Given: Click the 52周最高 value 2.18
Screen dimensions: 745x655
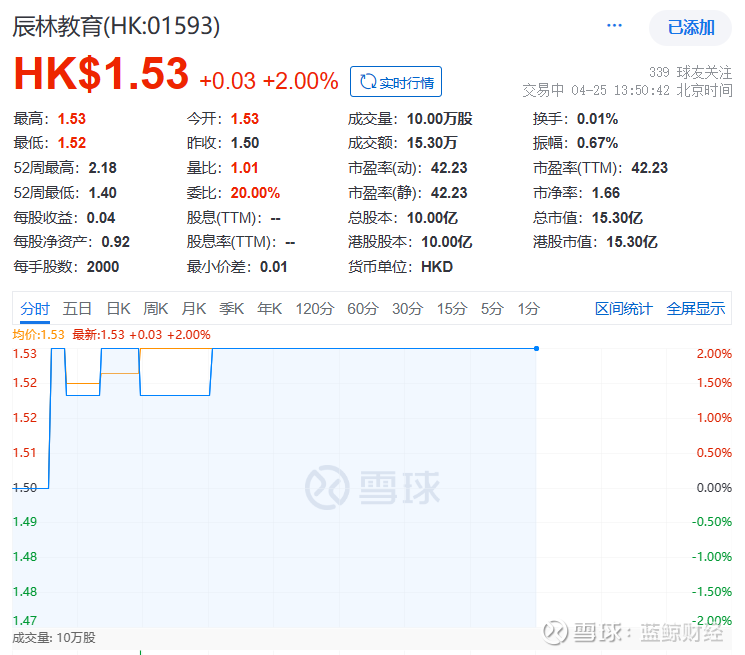Looking at the screenshot, I should [103, 168].
